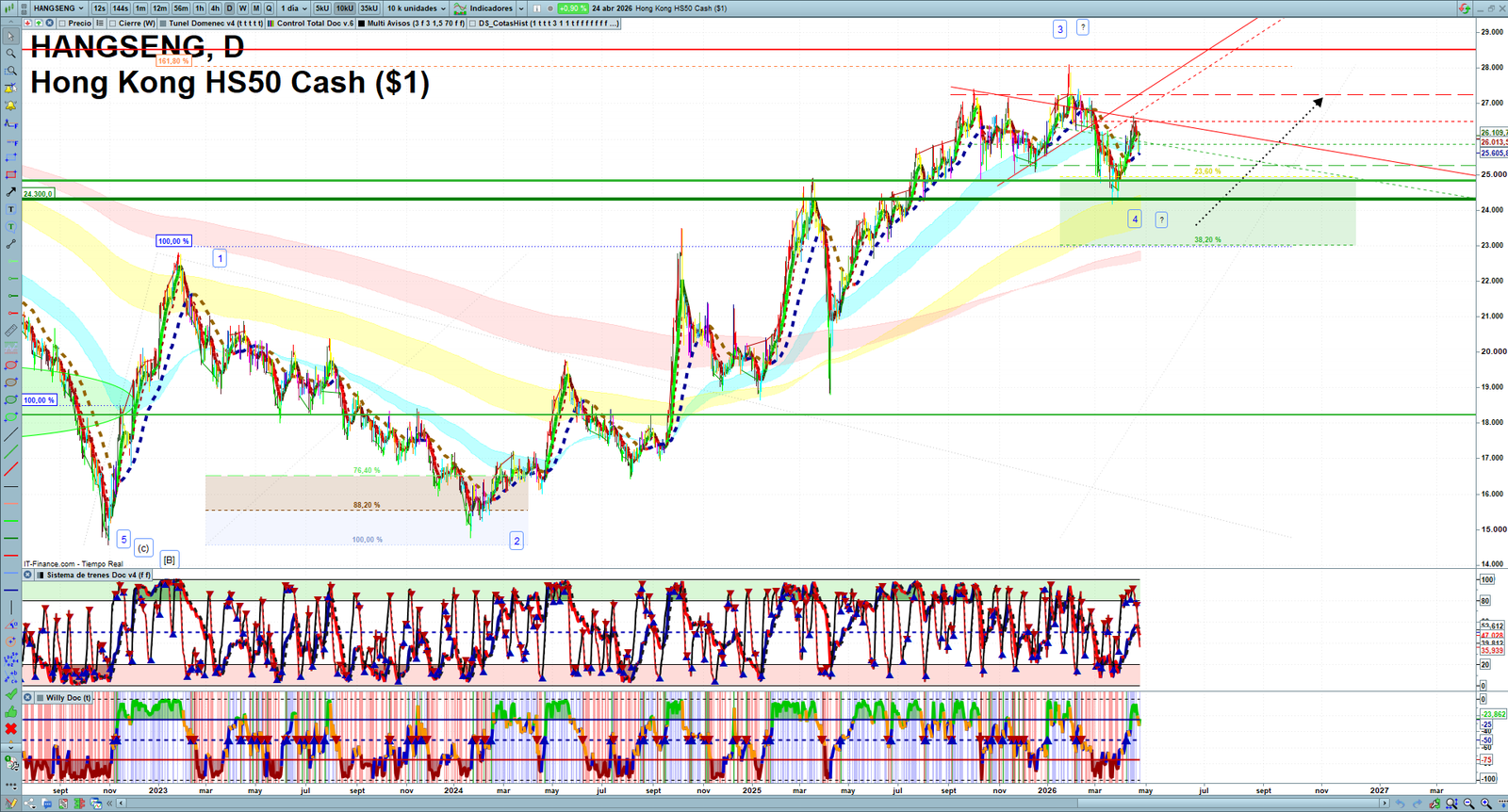Select the M monthly timeframe
Image resolution: width=1508 pixels, height=812 pixels.
(x=255, y=8)
